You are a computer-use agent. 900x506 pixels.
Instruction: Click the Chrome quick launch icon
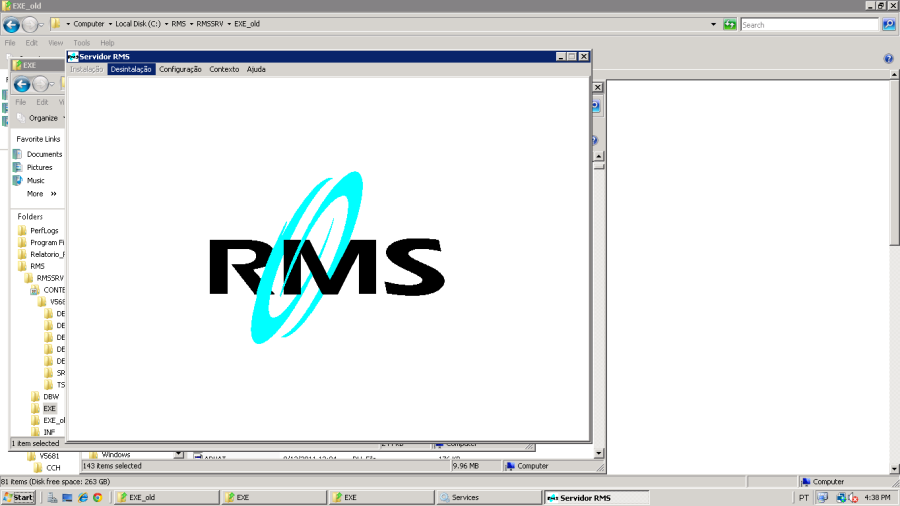click(x=98, y=498)
